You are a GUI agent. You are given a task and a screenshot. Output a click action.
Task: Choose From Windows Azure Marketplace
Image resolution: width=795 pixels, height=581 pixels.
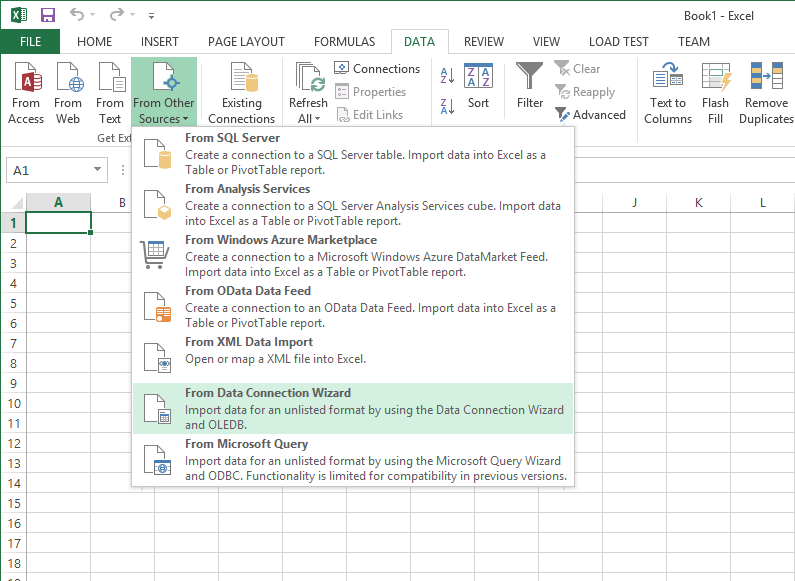point(353,256)
